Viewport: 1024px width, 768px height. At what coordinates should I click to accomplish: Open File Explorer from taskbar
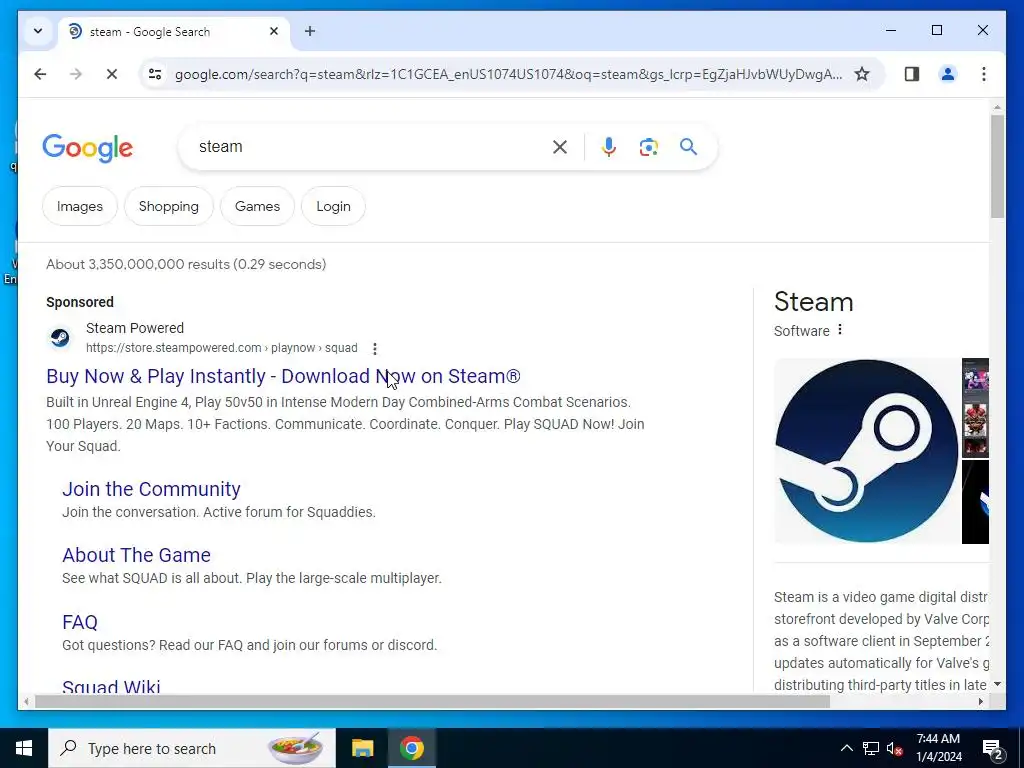[362, 748]
